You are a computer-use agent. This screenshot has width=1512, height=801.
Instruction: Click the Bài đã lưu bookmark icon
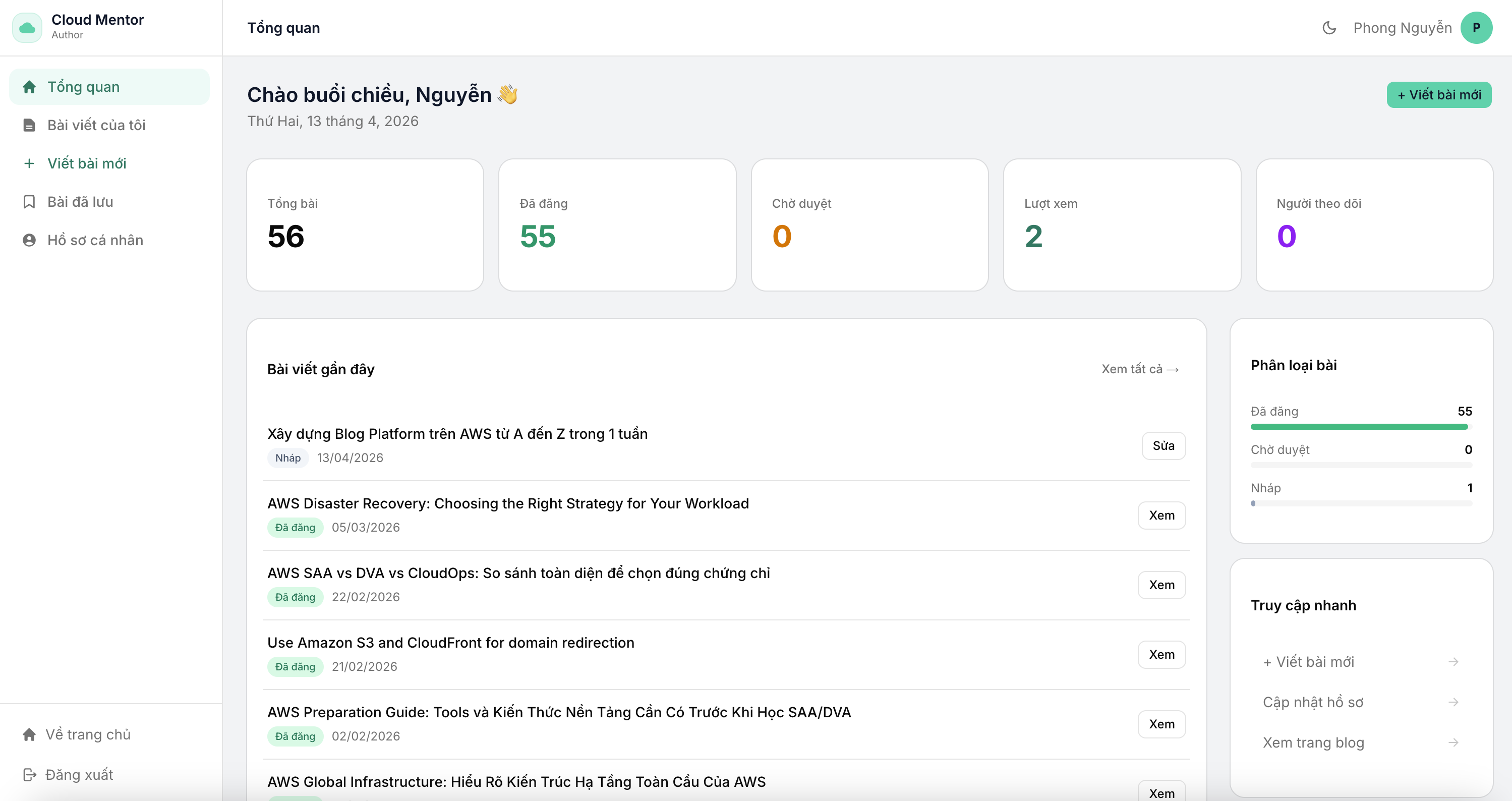29,202
